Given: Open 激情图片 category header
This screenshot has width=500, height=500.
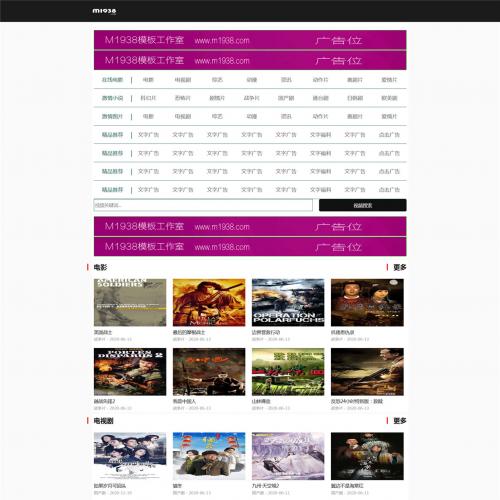Looking at the screenshot, I should pos(112,116).
